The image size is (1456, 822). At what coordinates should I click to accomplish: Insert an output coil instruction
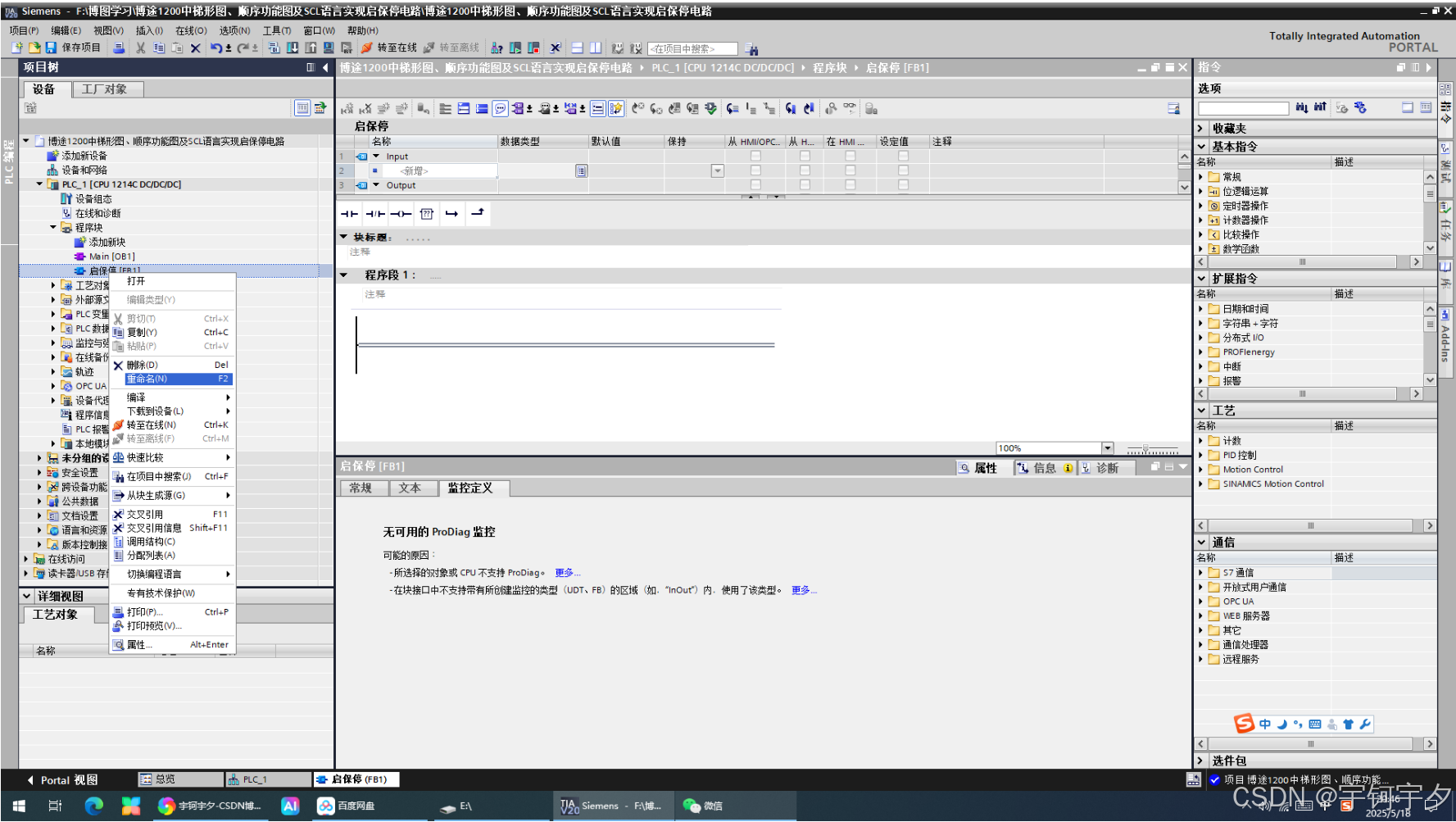tap(401, 214)
